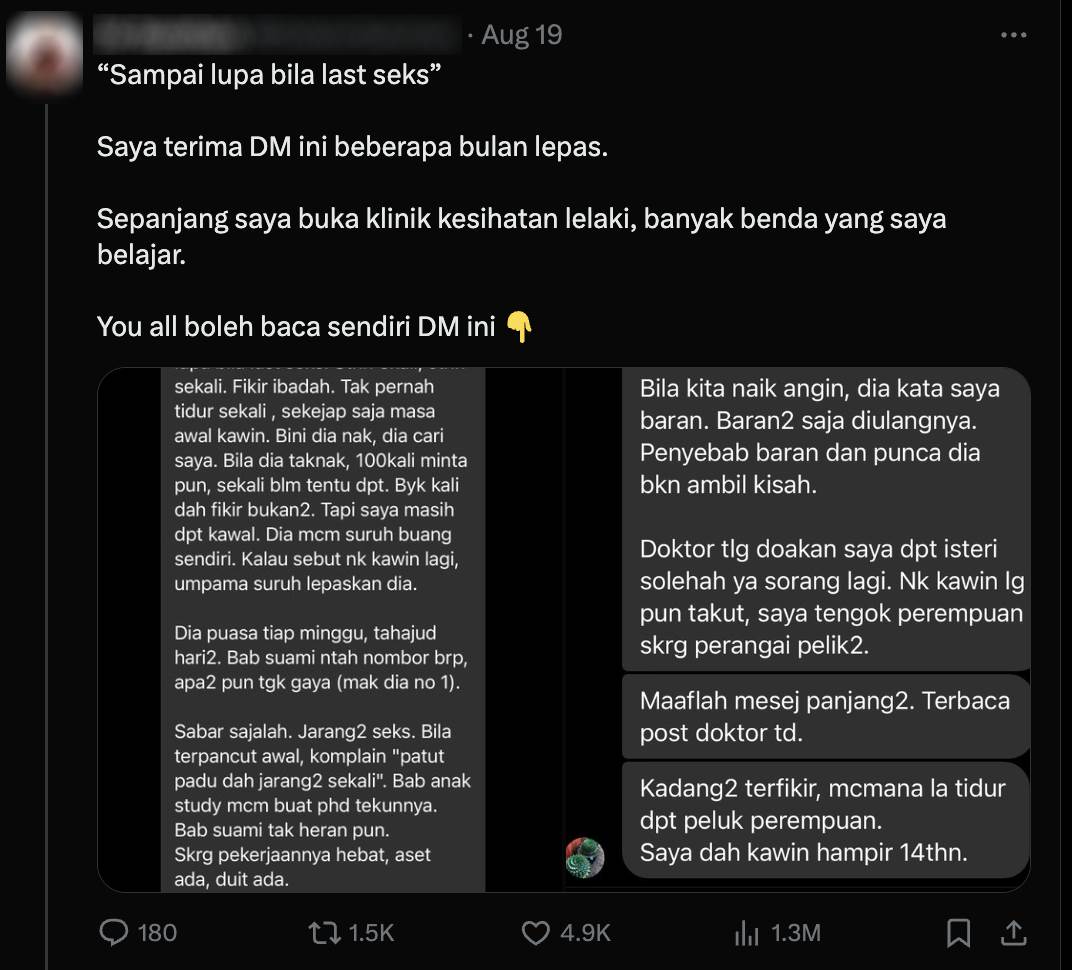
Task: Share the tweet via upload icon
Action: (1014, 933)
